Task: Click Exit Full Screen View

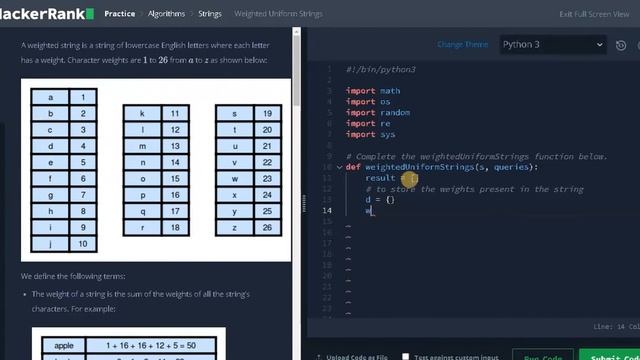Action: click(594, 14)
